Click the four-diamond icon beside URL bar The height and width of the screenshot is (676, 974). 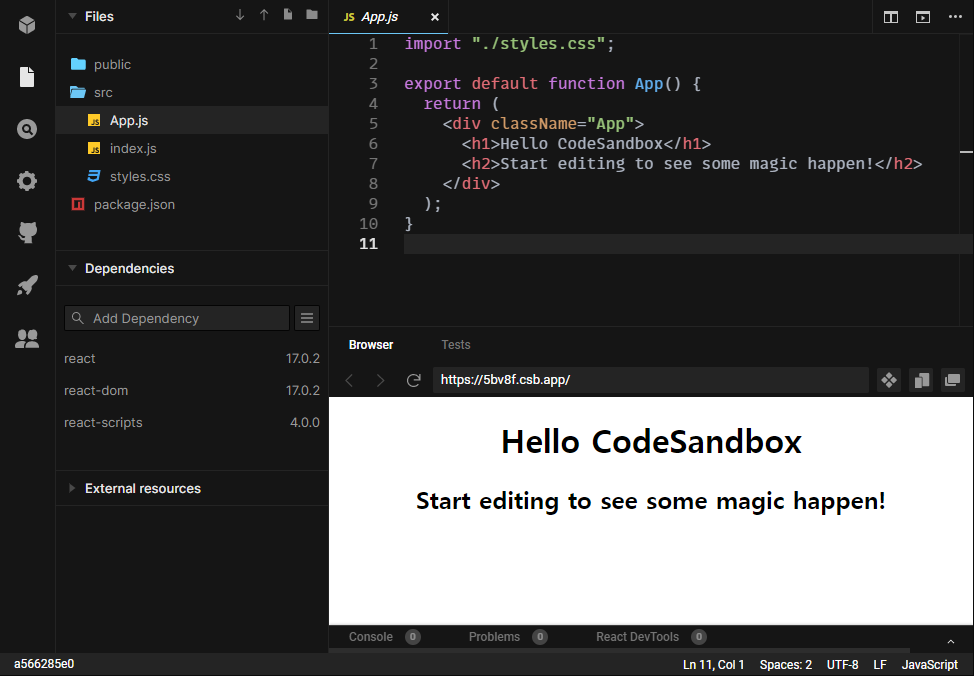(x=889, y=380)
